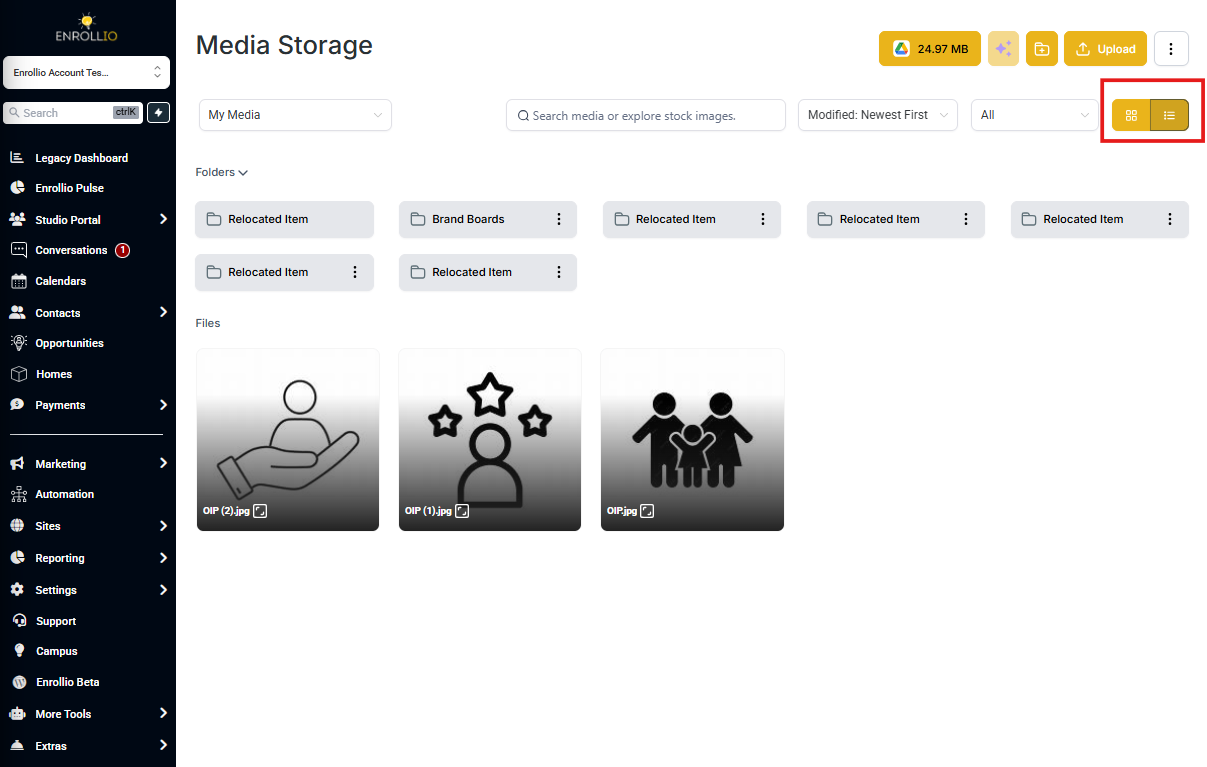Open the My Media dropdown
The height and width of the screenshot is (767, 1207).
(x=295, y=115)
